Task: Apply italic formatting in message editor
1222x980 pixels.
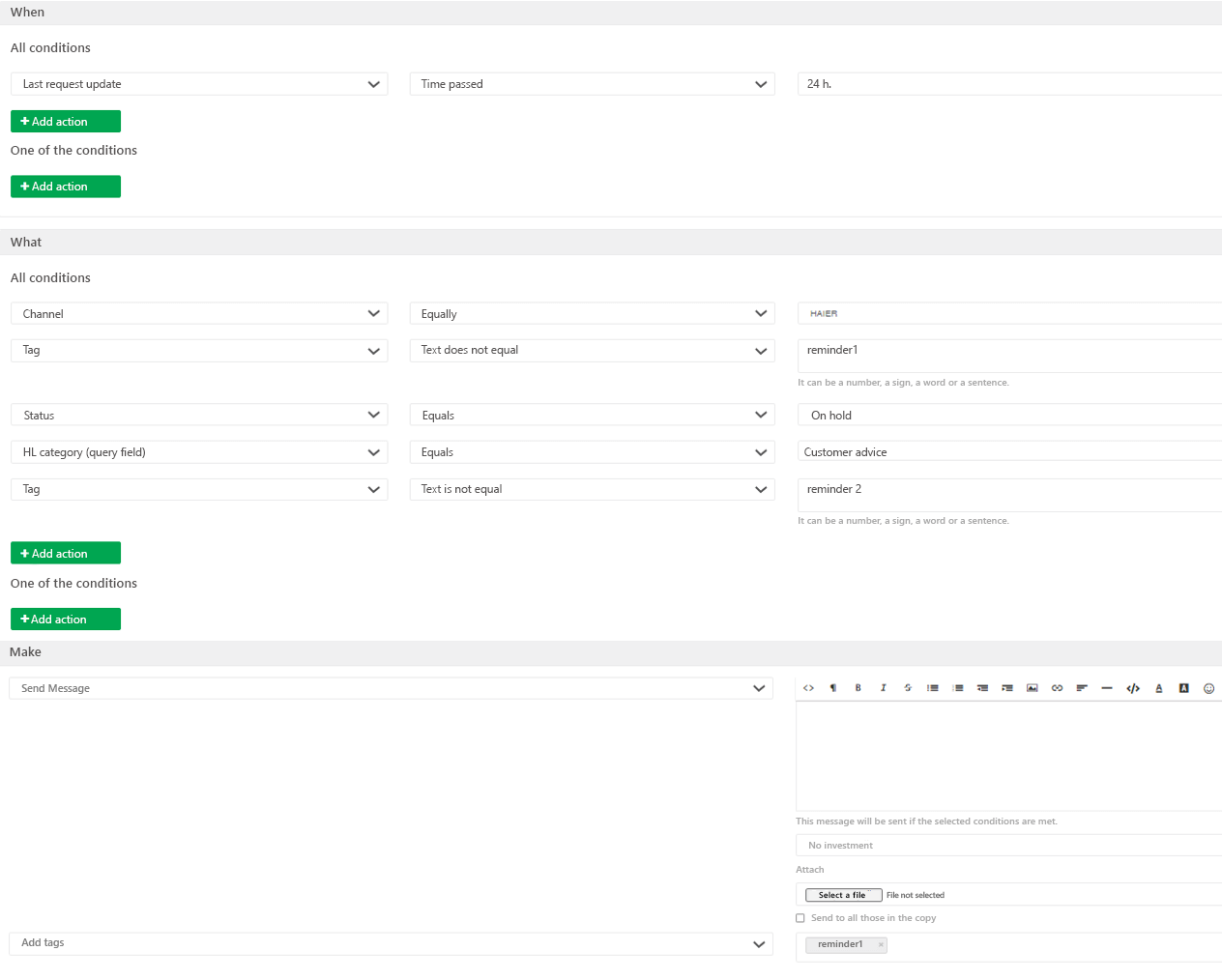Action: click(883, 688)
